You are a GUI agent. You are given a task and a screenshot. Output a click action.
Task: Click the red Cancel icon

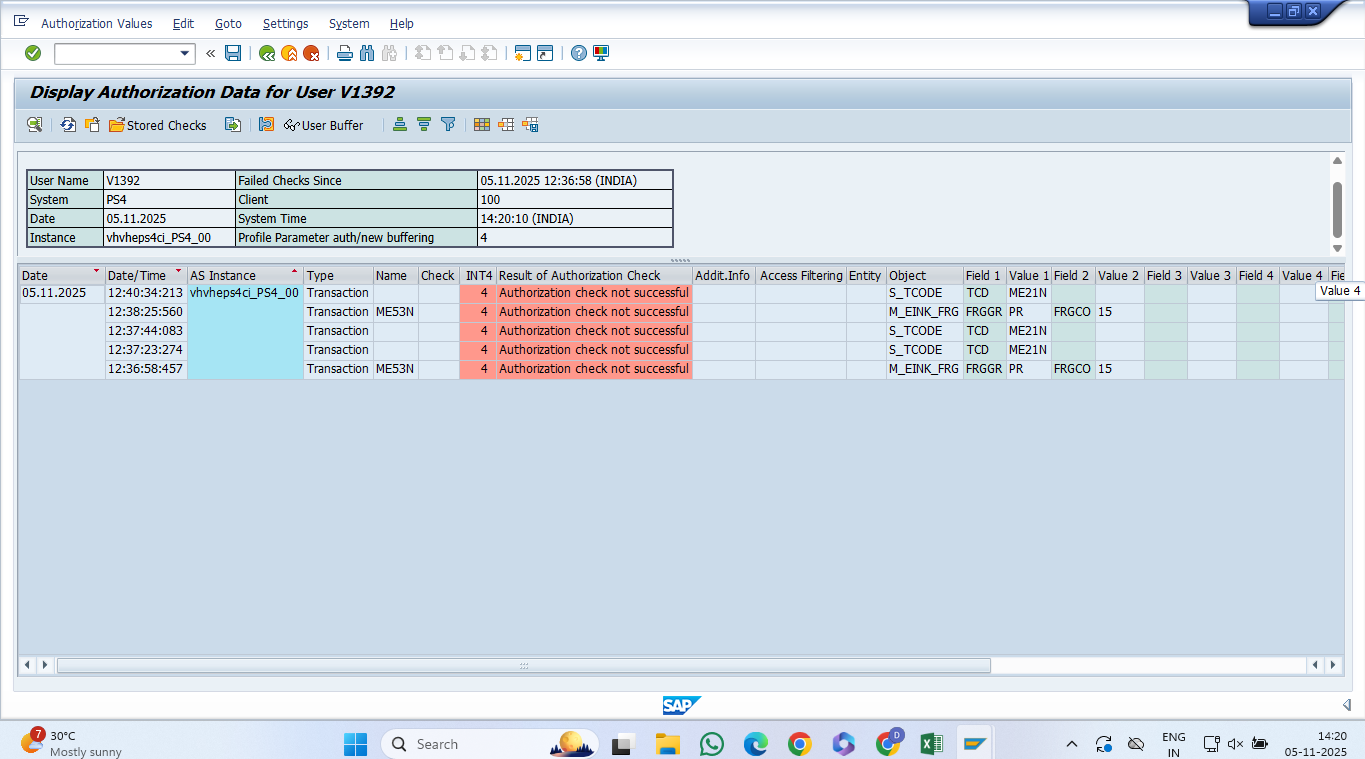[311, 53]
